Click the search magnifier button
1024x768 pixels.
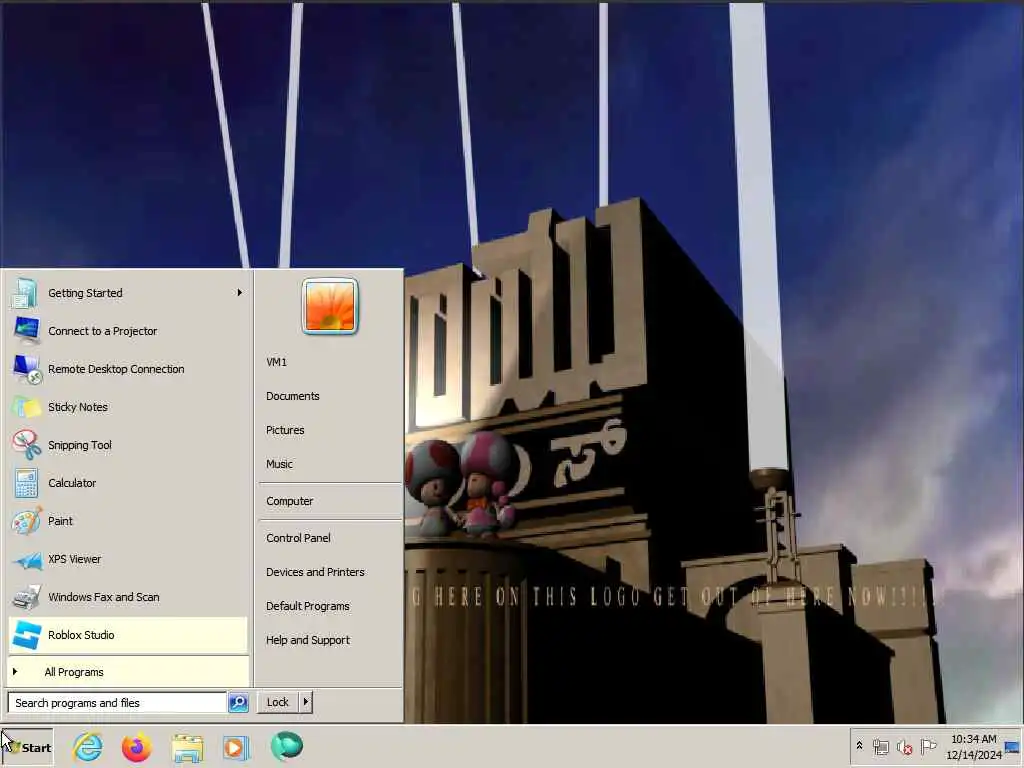coord(238,703)
